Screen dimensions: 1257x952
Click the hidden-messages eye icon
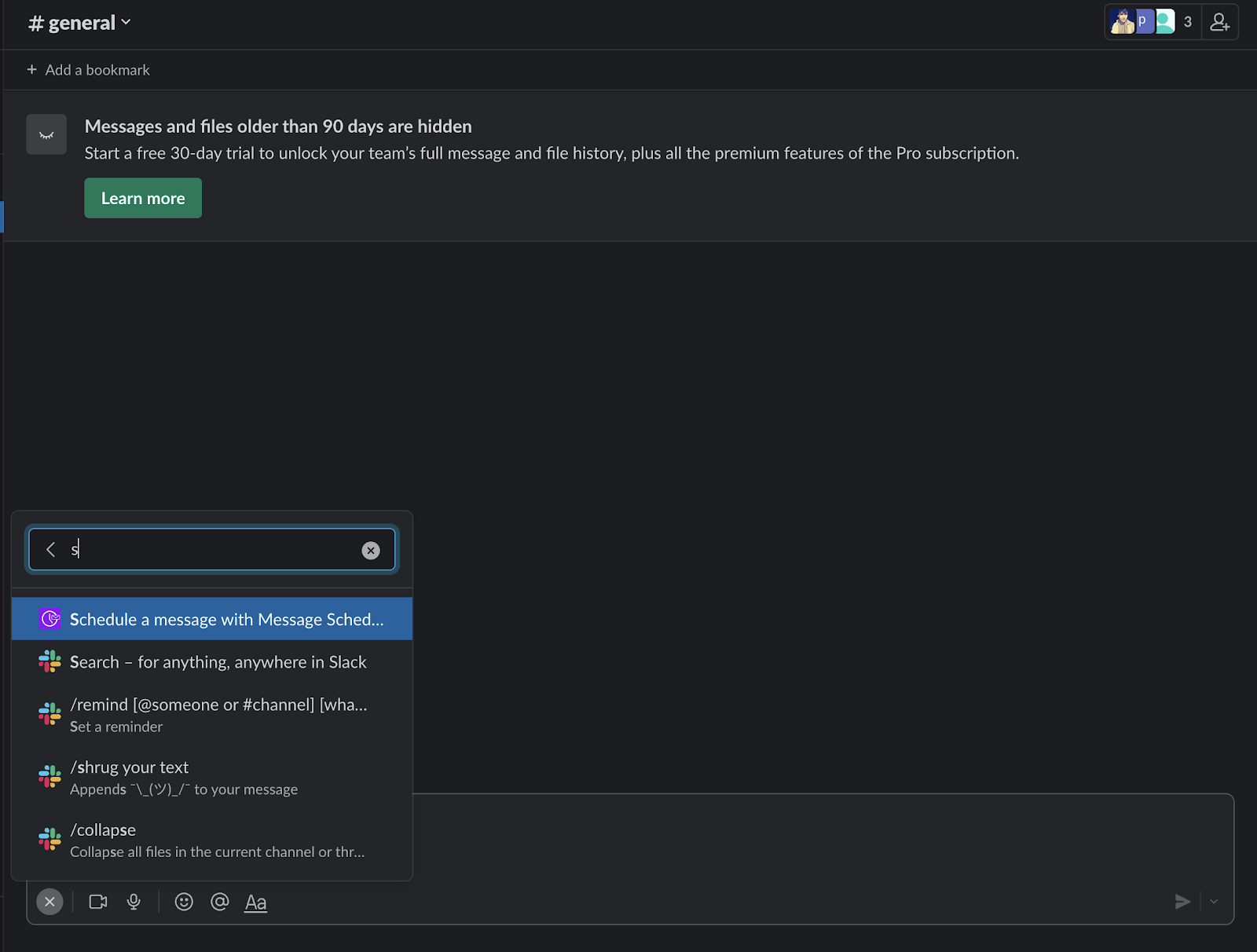(x=46, y=134)
